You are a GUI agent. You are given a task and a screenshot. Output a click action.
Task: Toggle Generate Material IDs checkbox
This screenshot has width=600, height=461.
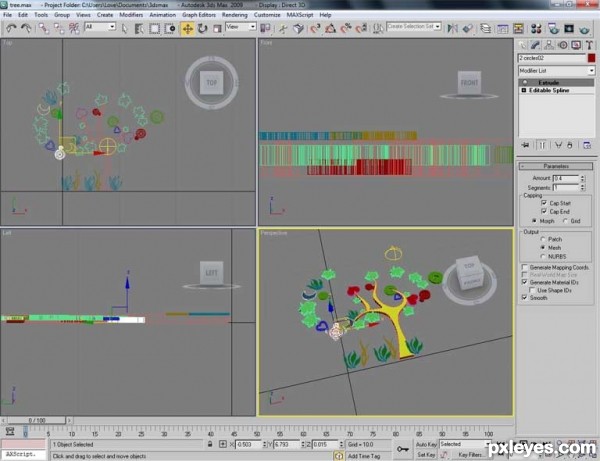click(525, 282)
